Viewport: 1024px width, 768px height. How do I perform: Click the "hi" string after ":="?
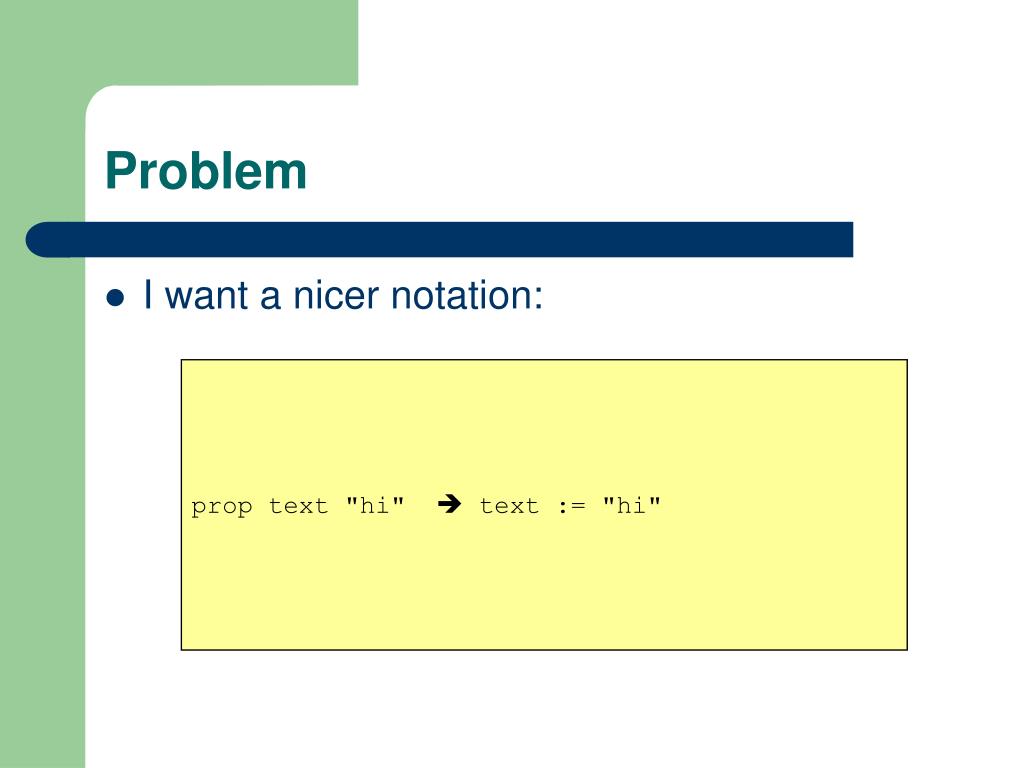pyautogui.click(x=632, y=505)
